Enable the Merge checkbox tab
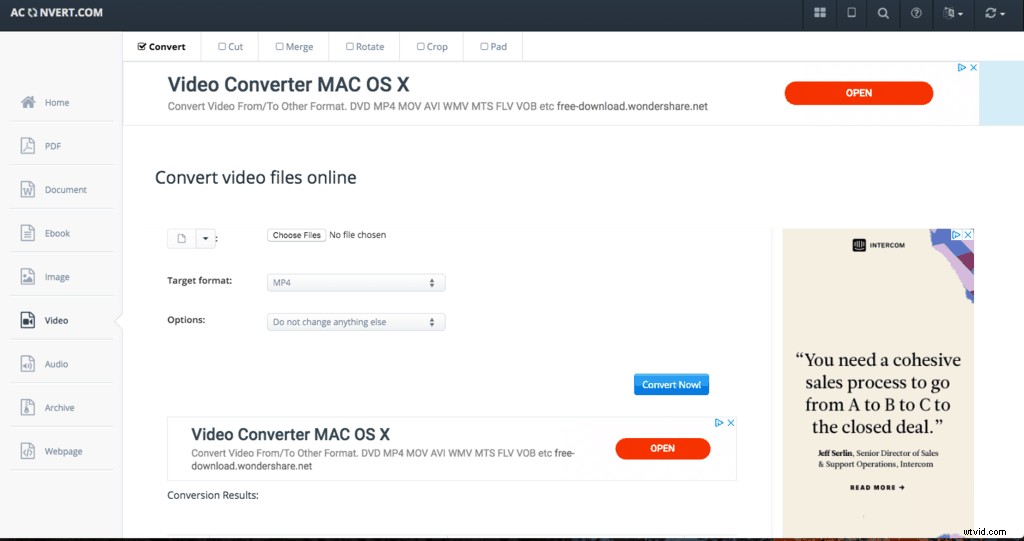 tap(294, 46)
